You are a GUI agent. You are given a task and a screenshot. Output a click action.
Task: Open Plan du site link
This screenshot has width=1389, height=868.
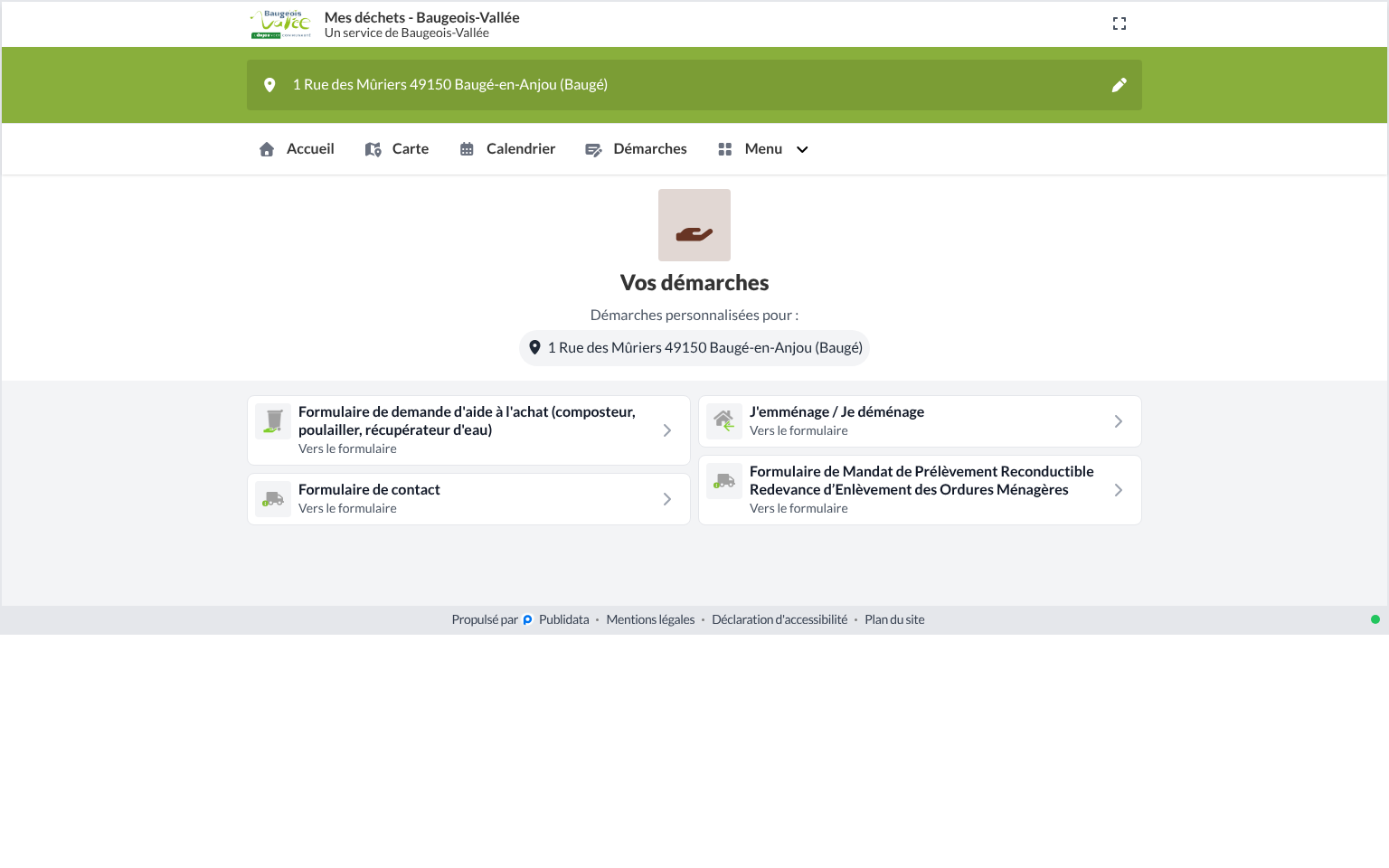point(894,620)
